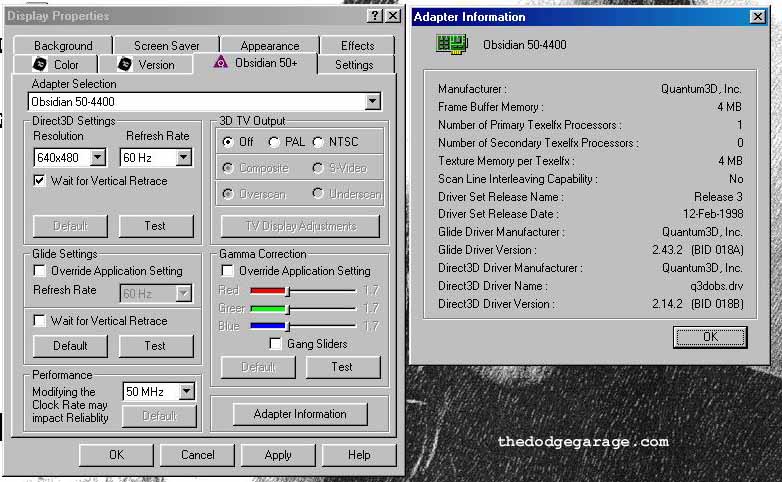782x482 pixels.
Task: Click the Performance Default button
Action: pos(159,416)
